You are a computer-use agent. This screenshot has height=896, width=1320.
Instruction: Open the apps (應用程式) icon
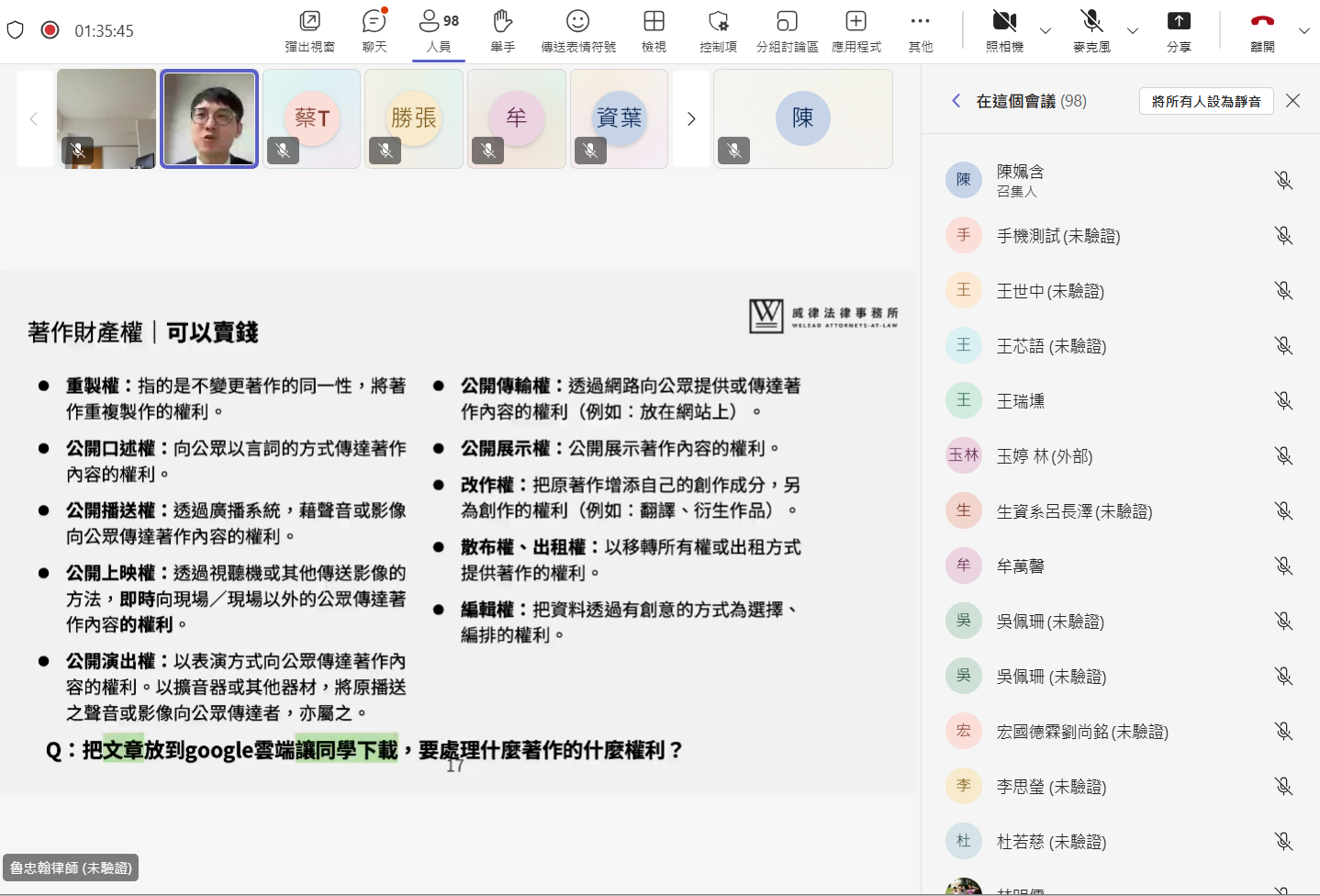[856, 30]
